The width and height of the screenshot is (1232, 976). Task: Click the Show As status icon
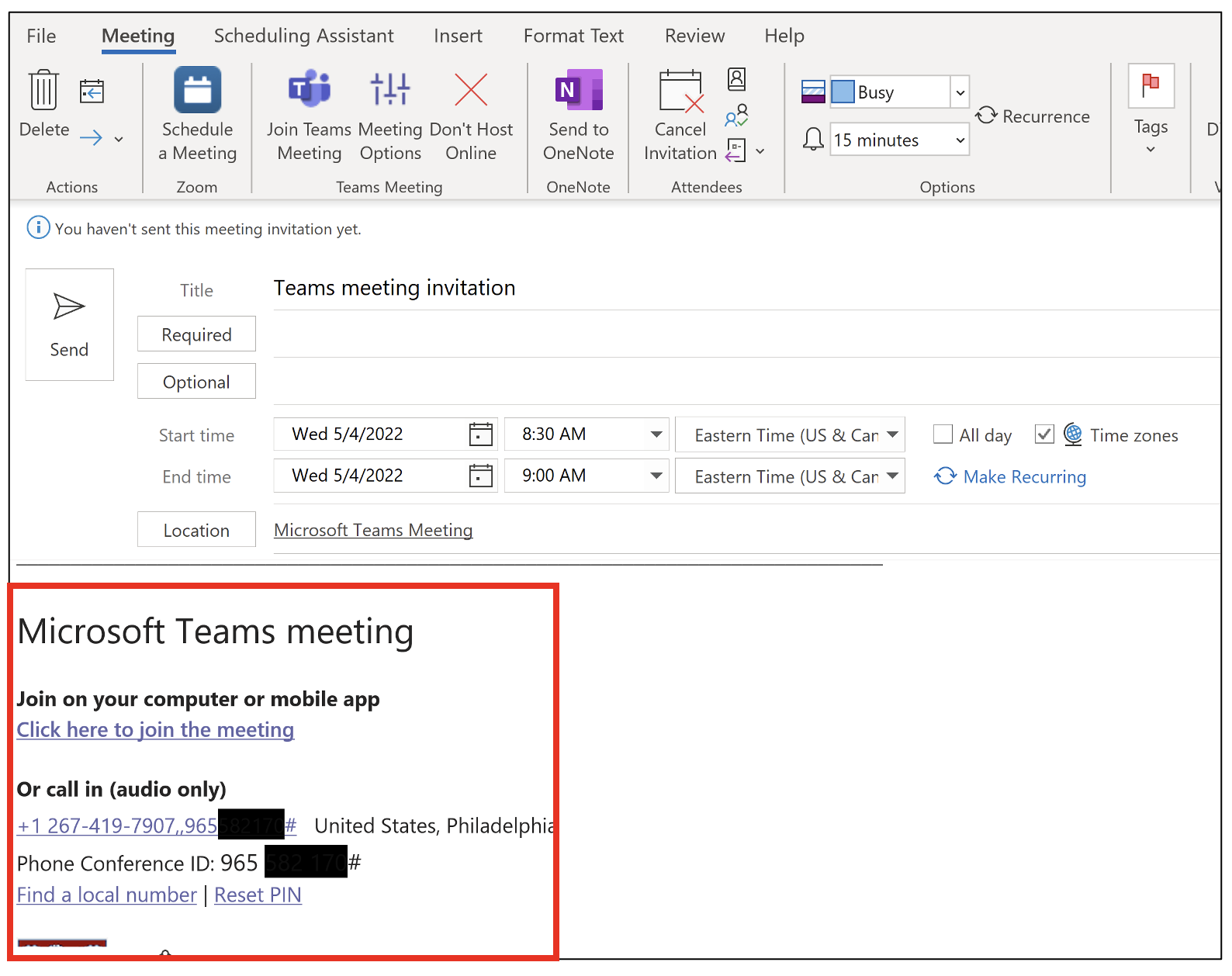tap(813, 92)
